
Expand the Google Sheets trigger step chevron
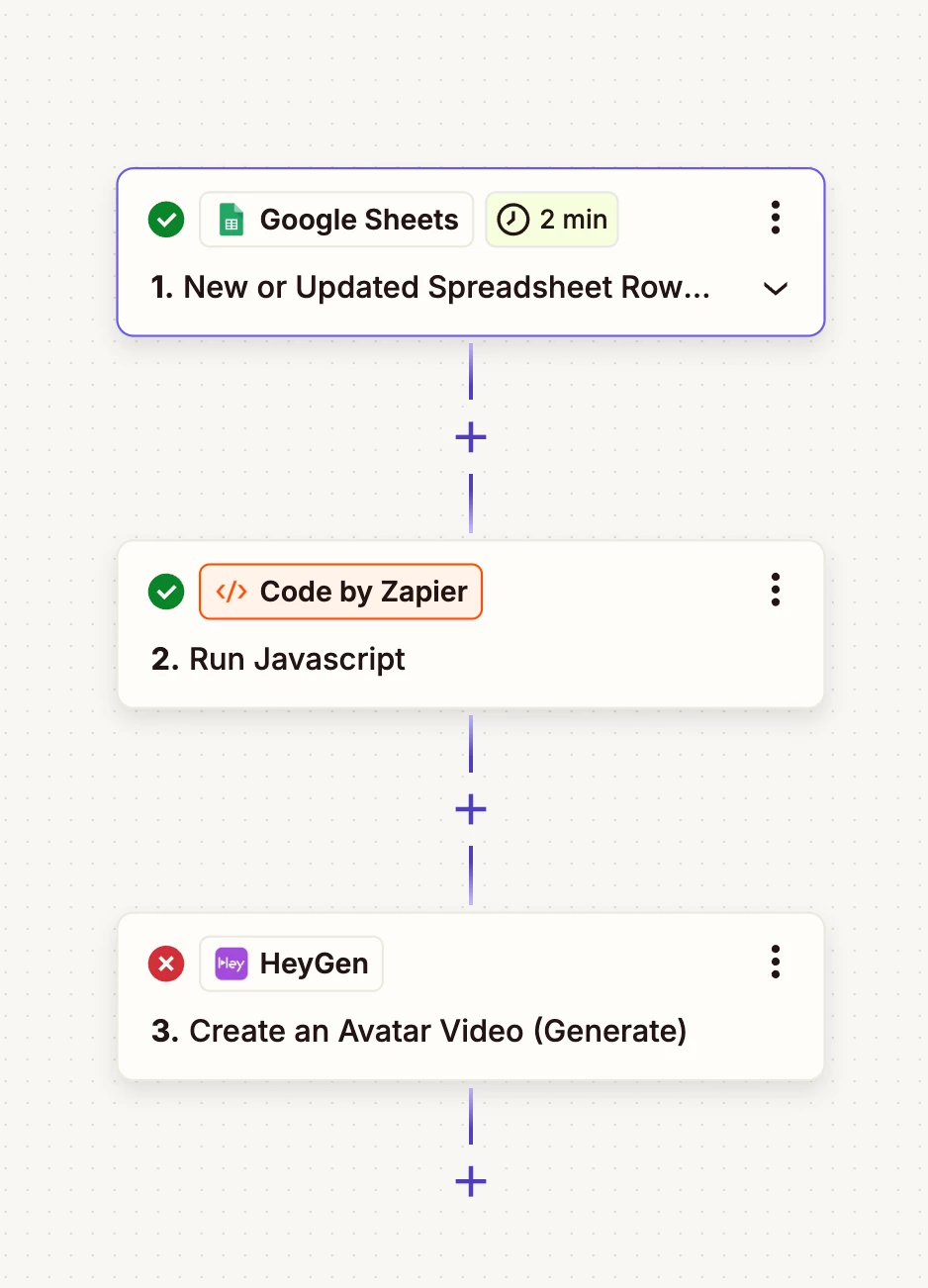tap(776, 289)
